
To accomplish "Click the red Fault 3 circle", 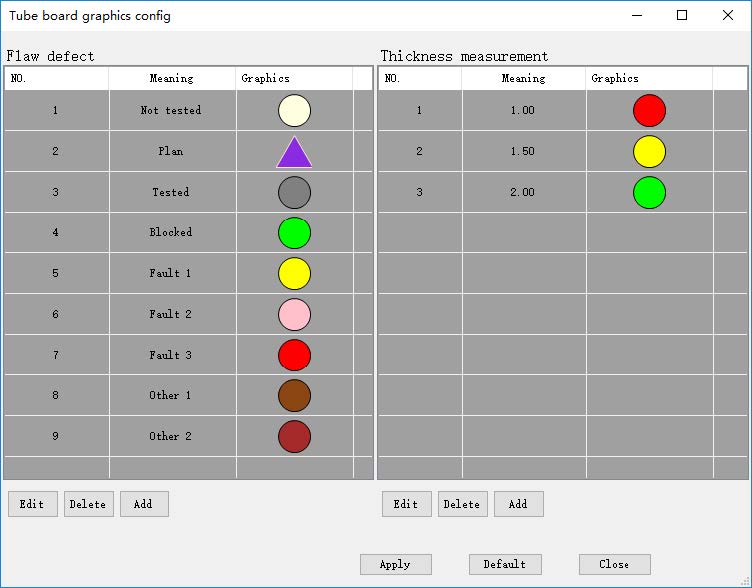I will tap(294, 355).
